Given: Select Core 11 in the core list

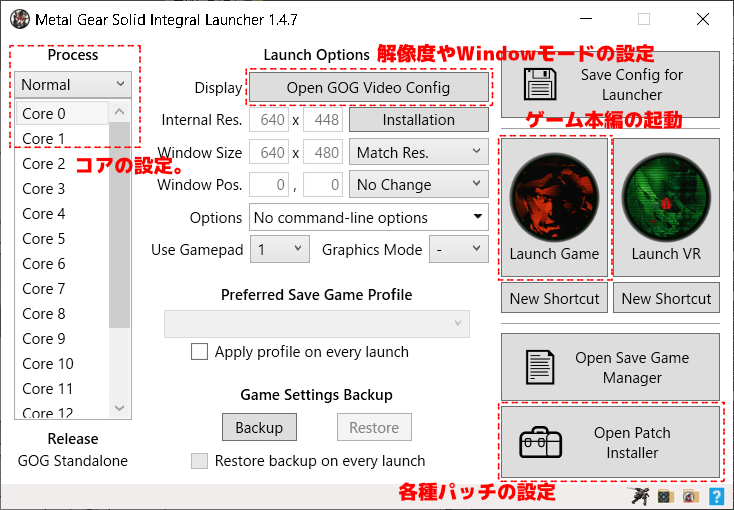Looking at the screenshot, I should [62, 388].
